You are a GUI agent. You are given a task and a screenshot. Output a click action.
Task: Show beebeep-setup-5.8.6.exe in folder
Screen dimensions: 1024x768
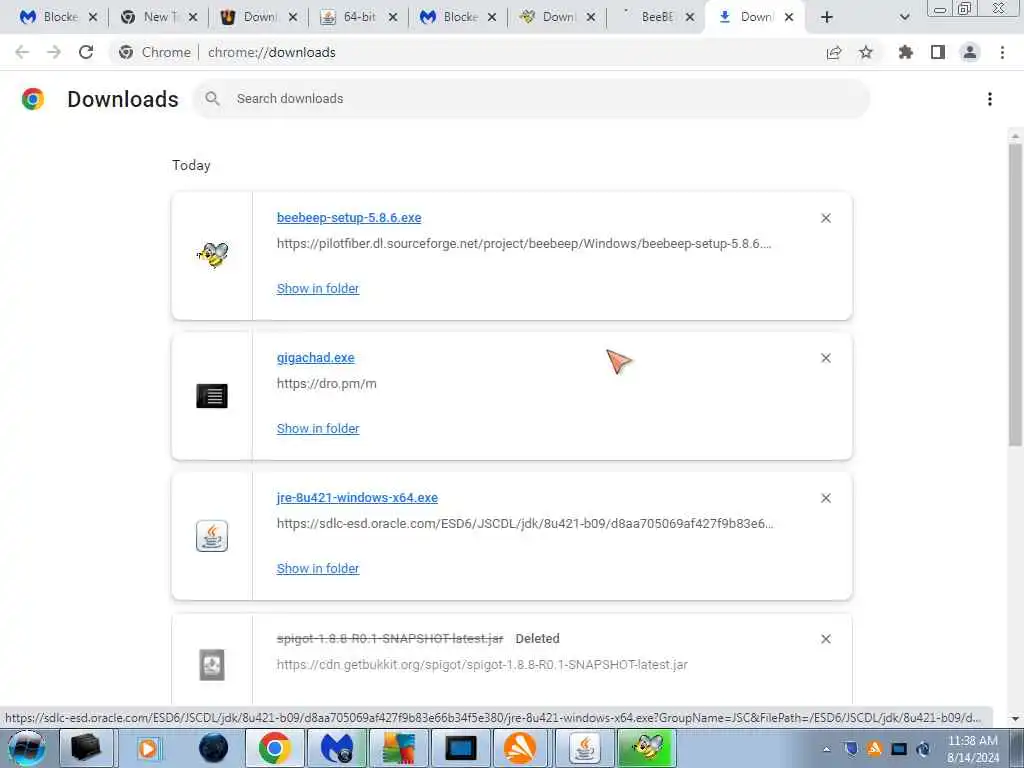(318, 289)
